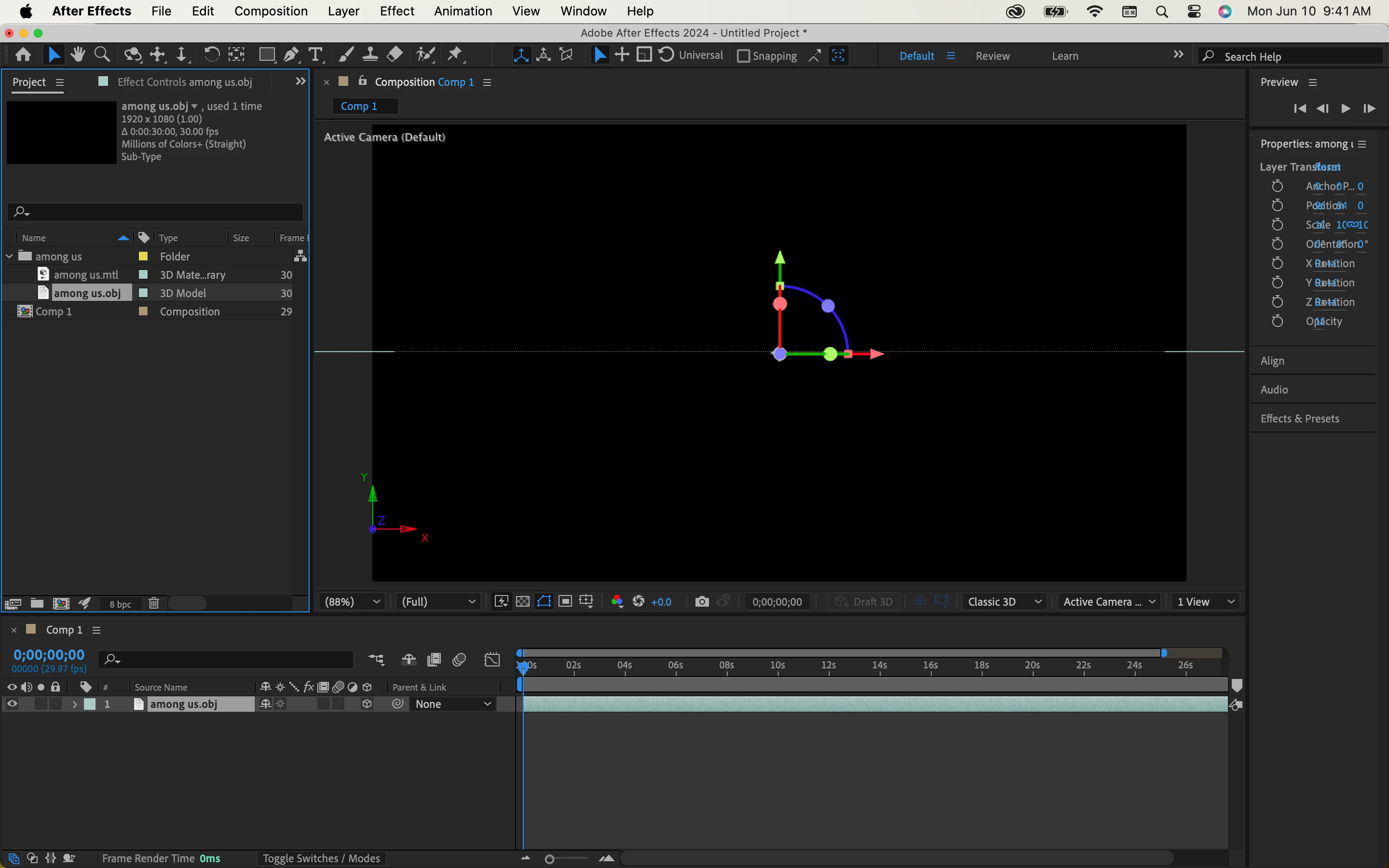Click the delete trash icon in Project panel
Image resolution: width=1389 pixels, height=868 pixels.
[154, 603]
